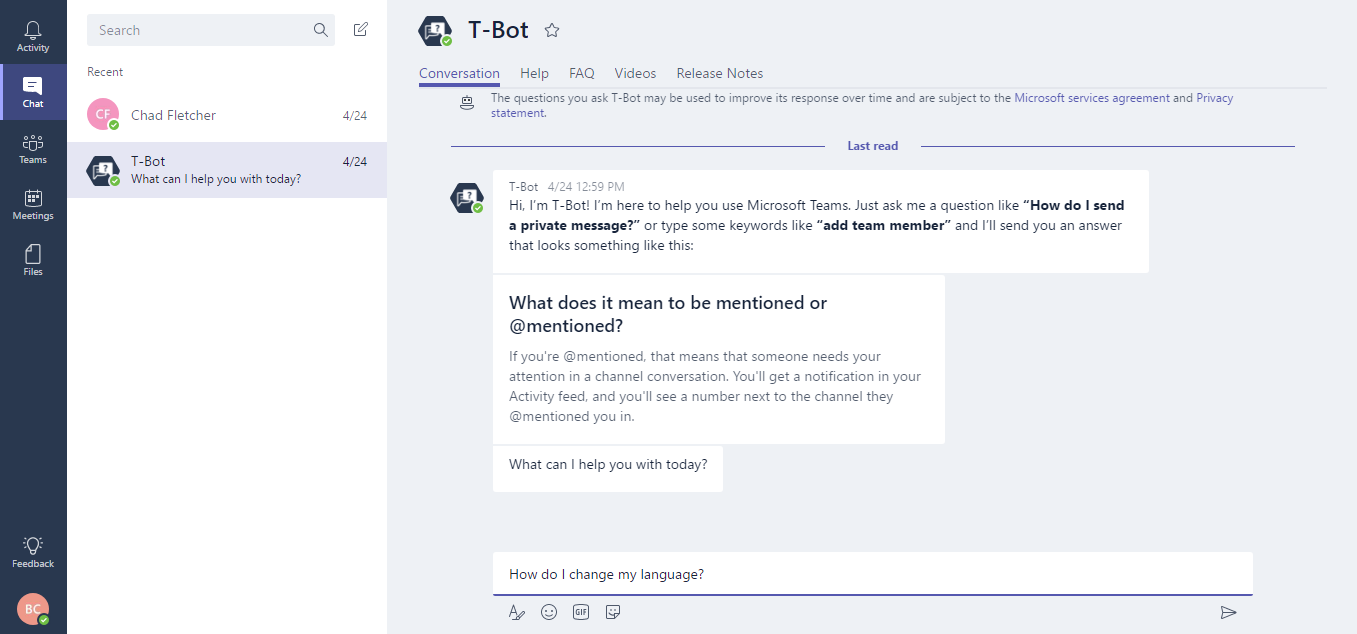Click the search magnifier icon
1357x634 pixels.
click(321, 30)
